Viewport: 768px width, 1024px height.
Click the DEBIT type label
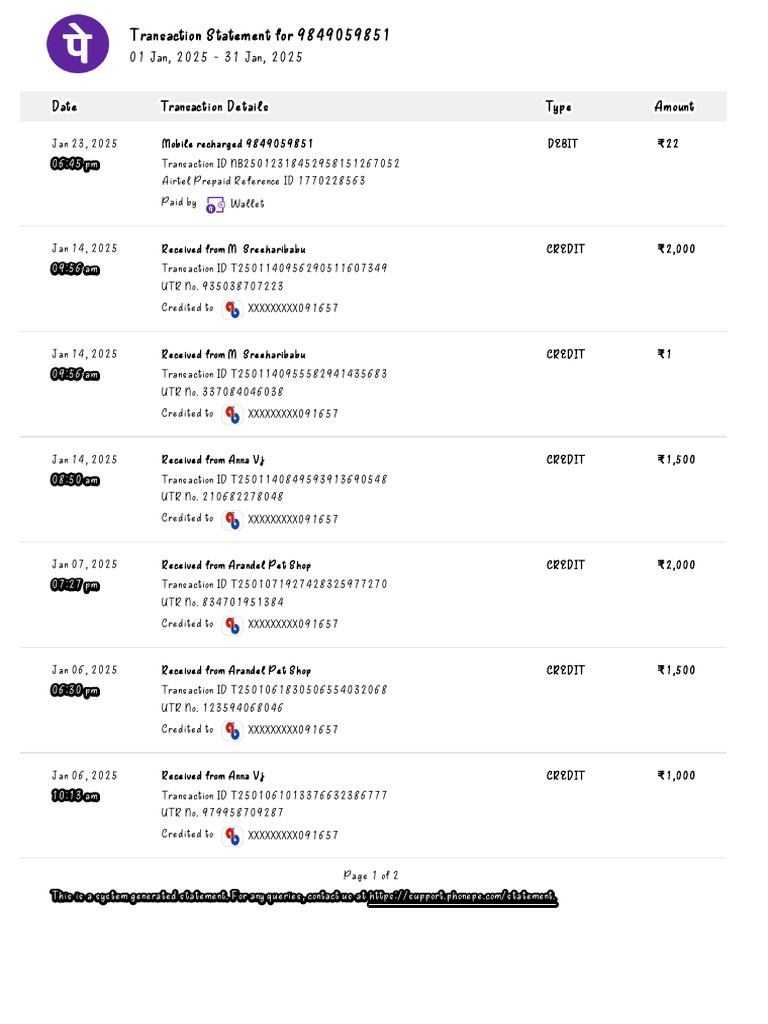click(x=565, y=143)
